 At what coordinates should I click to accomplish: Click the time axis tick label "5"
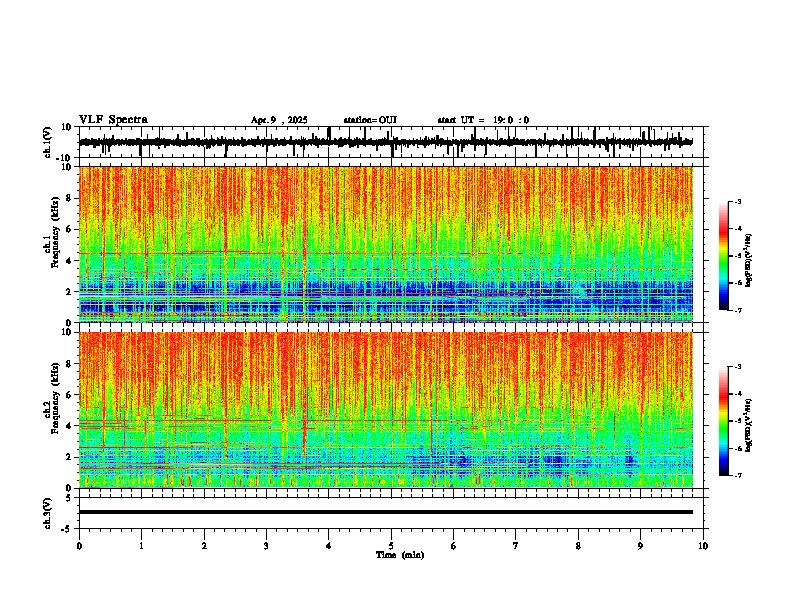pos(391,546)
